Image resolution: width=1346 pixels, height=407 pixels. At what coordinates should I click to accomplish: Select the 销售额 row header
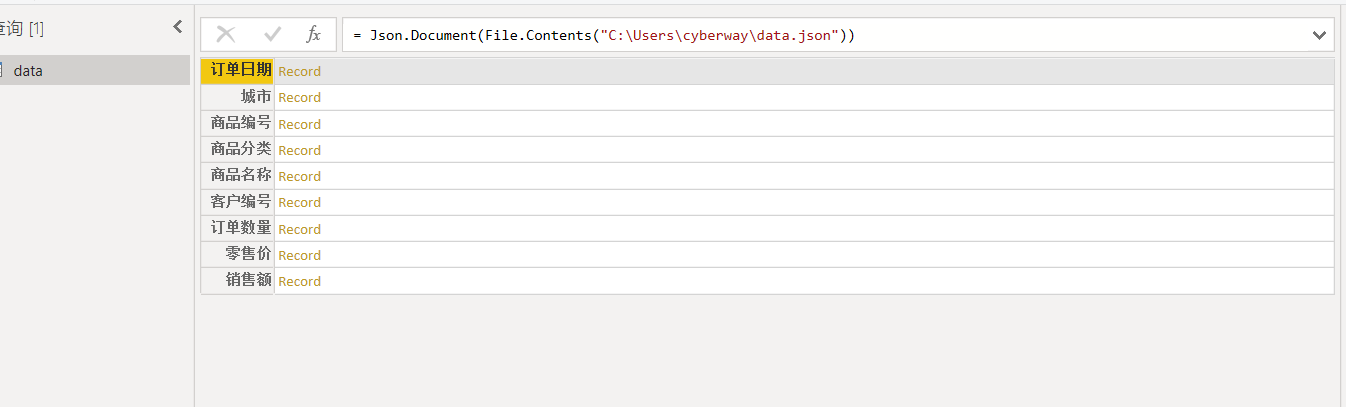[x=248, y=280]
